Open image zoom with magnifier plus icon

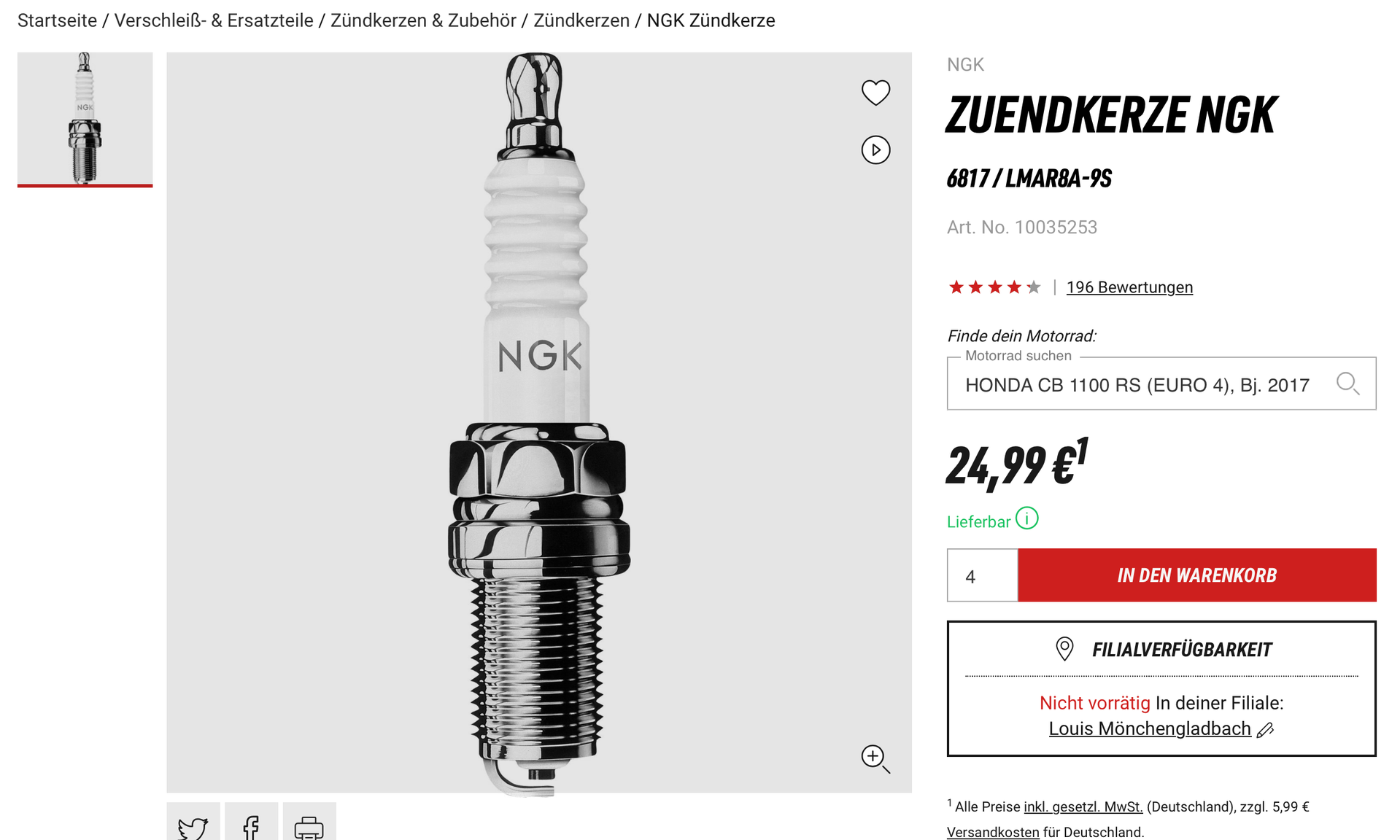pos(875,758)
